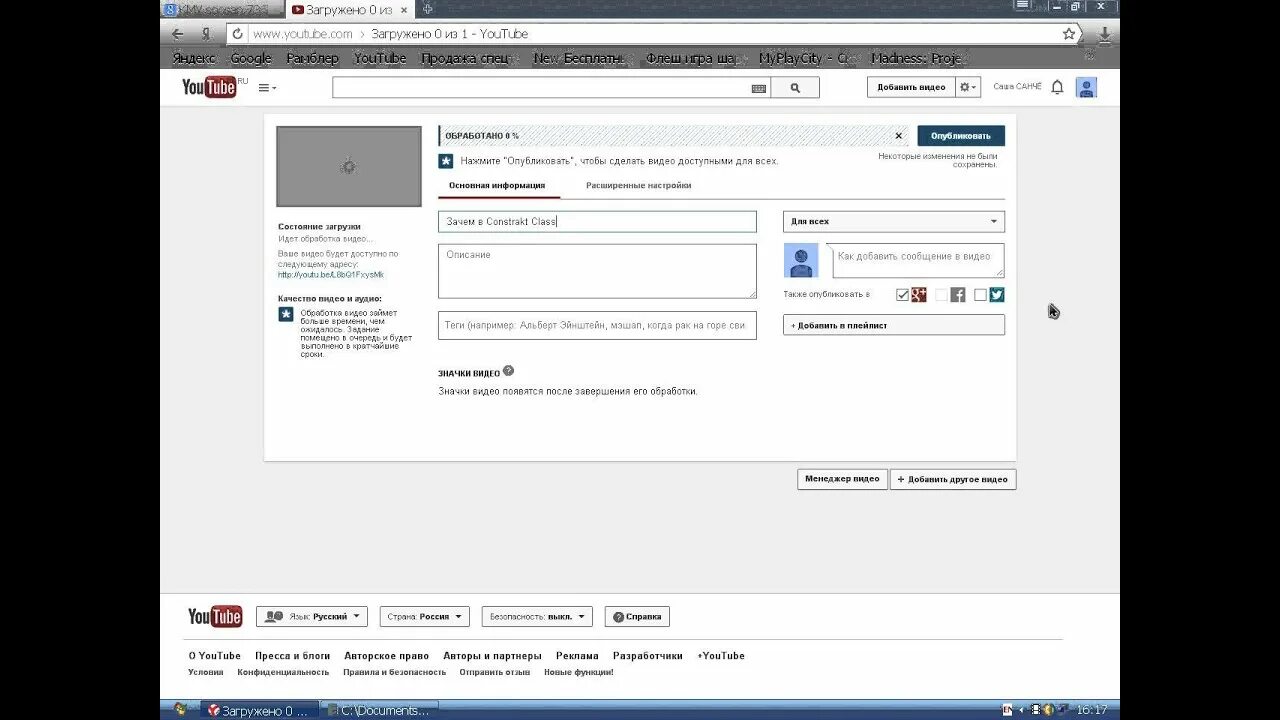The image size is (1280, 720).
Task: Click the profile picture next to message box
Action: pos(801,261)
